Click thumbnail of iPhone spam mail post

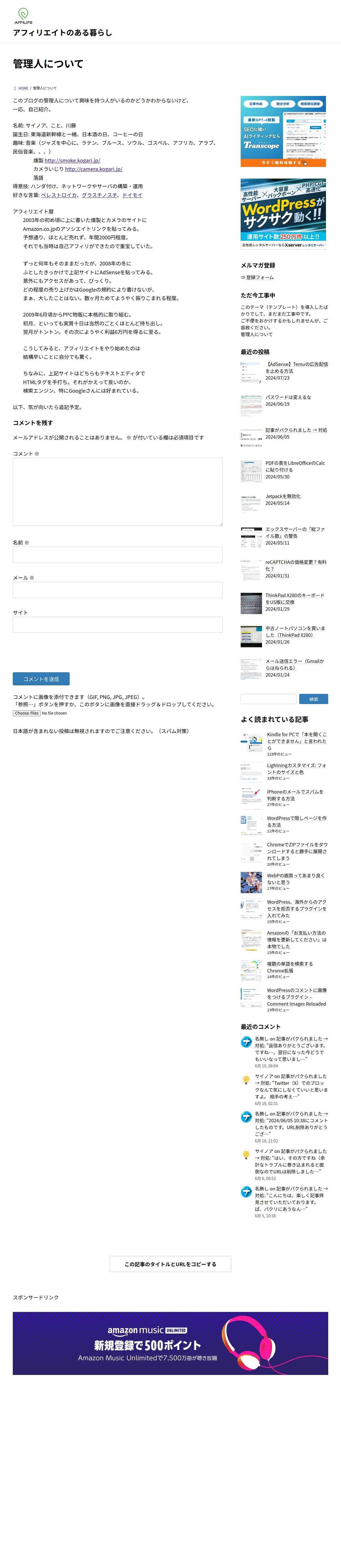tap(251, 799)
